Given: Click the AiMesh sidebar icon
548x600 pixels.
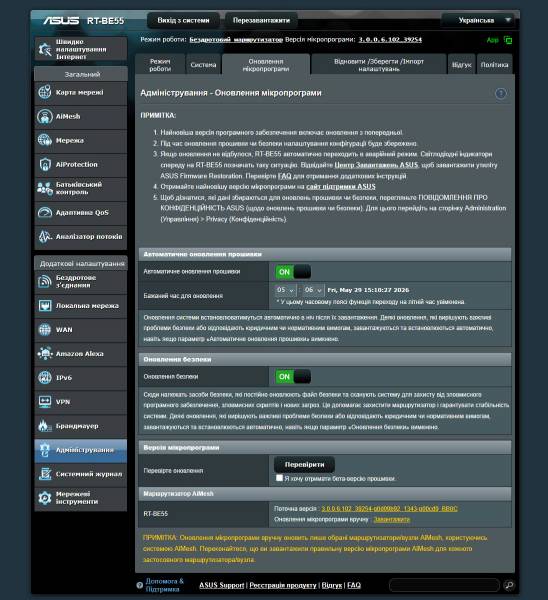Looking at the screenshot, I should click(45, 116).
